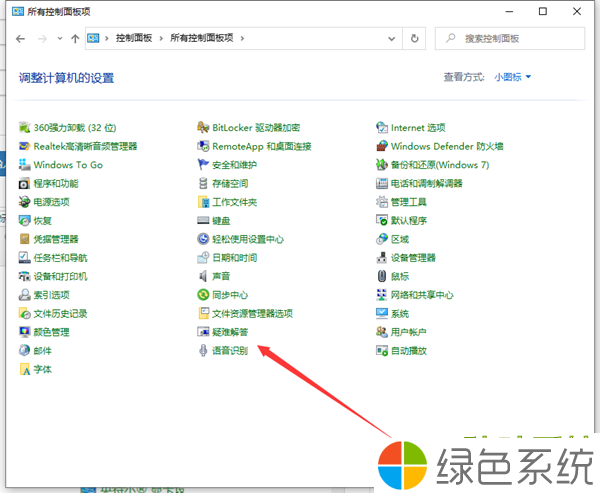This screenshot has width=600, height=493.
Task: Maximize the 所有控制面板项 window
Action: [543, 11]
